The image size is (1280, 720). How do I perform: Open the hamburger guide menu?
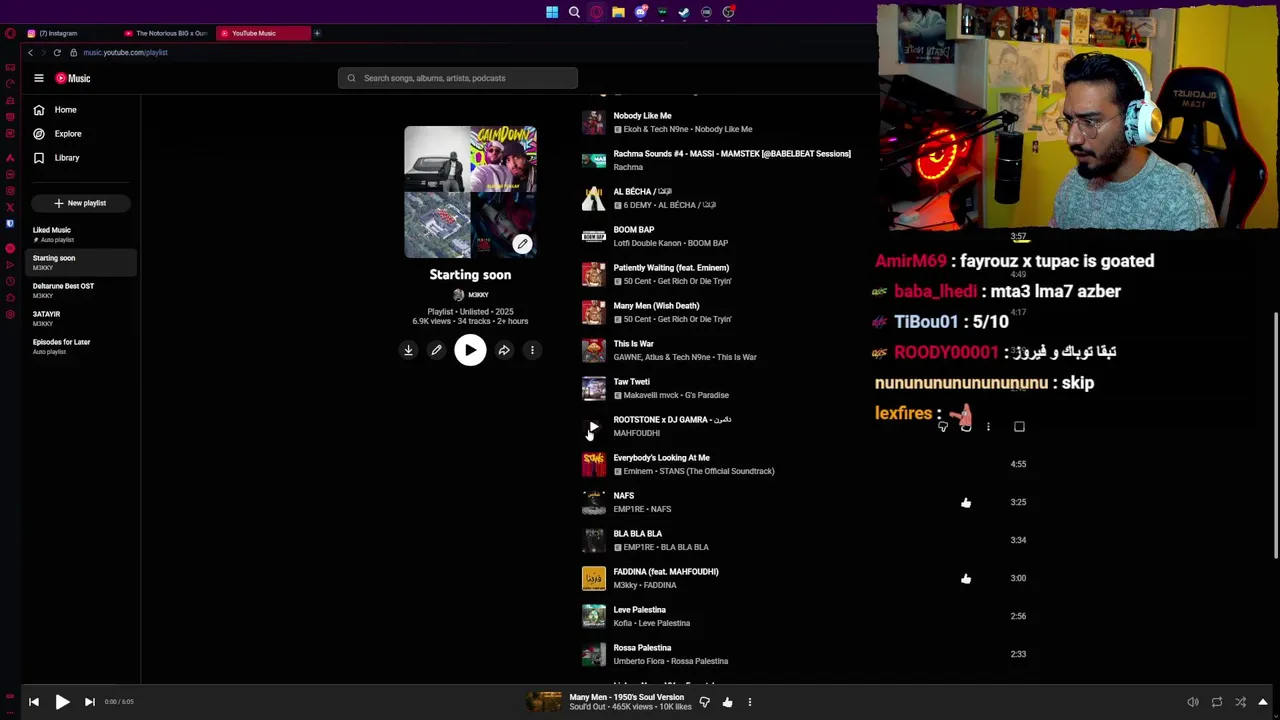(39, 78)
